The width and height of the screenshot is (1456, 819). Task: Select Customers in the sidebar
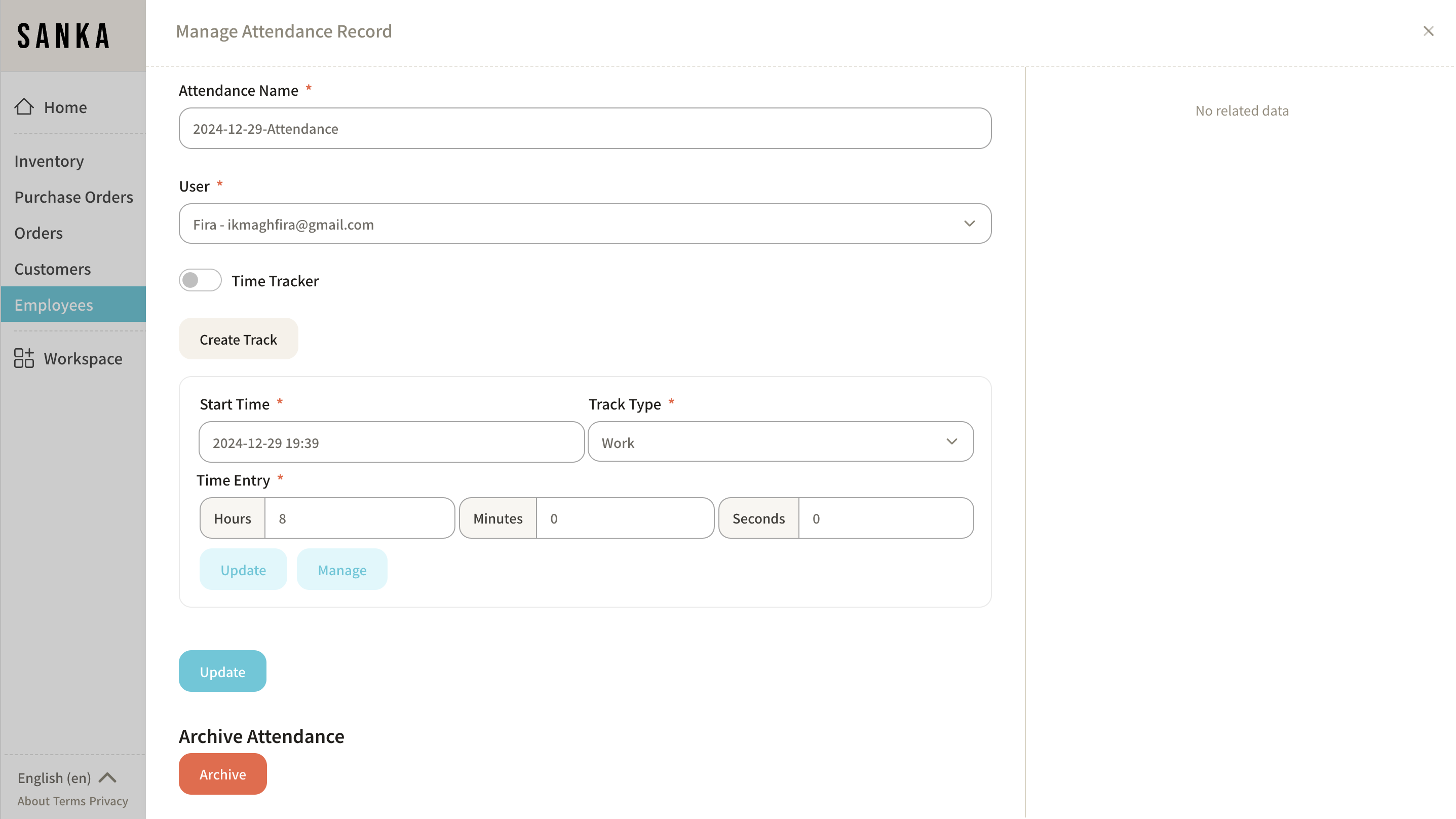53,269
